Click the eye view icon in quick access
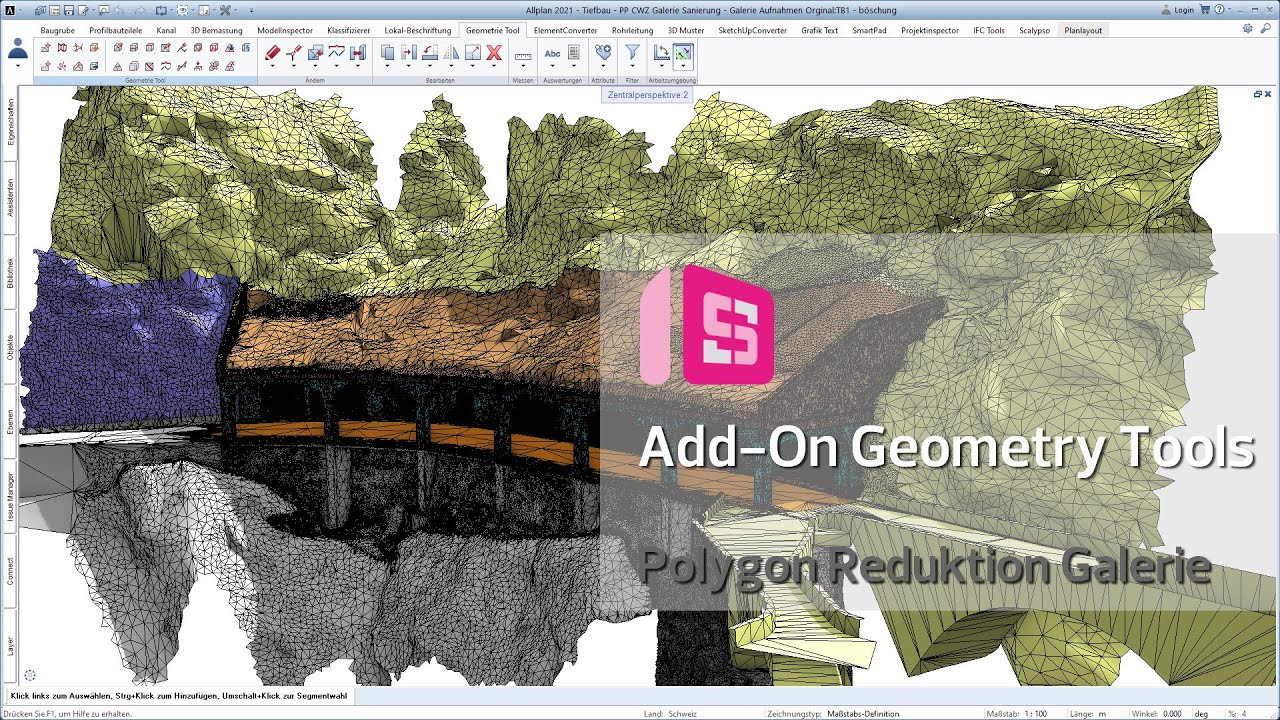Image resolution: width=1280 pixels, height=720 pixels. [x=182, y=10]
